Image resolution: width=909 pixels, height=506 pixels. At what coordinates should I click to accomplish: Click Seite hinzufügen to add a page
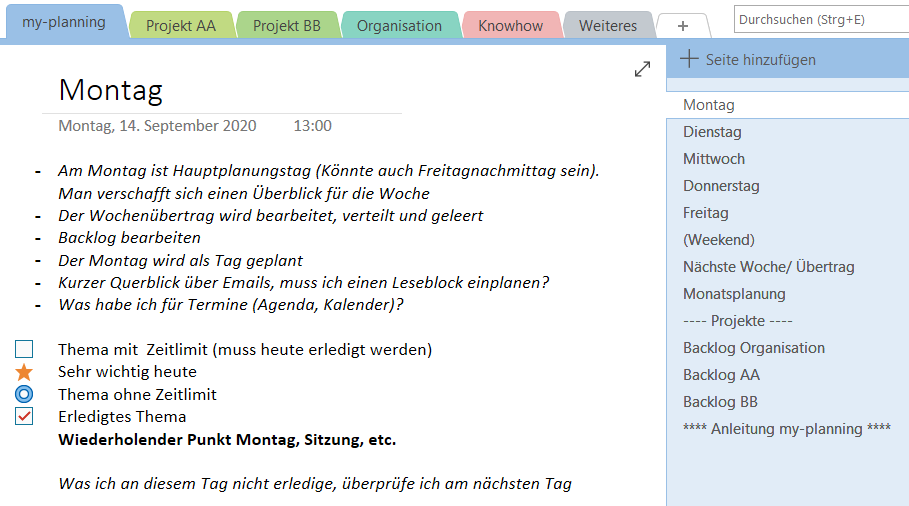(748, 60)
